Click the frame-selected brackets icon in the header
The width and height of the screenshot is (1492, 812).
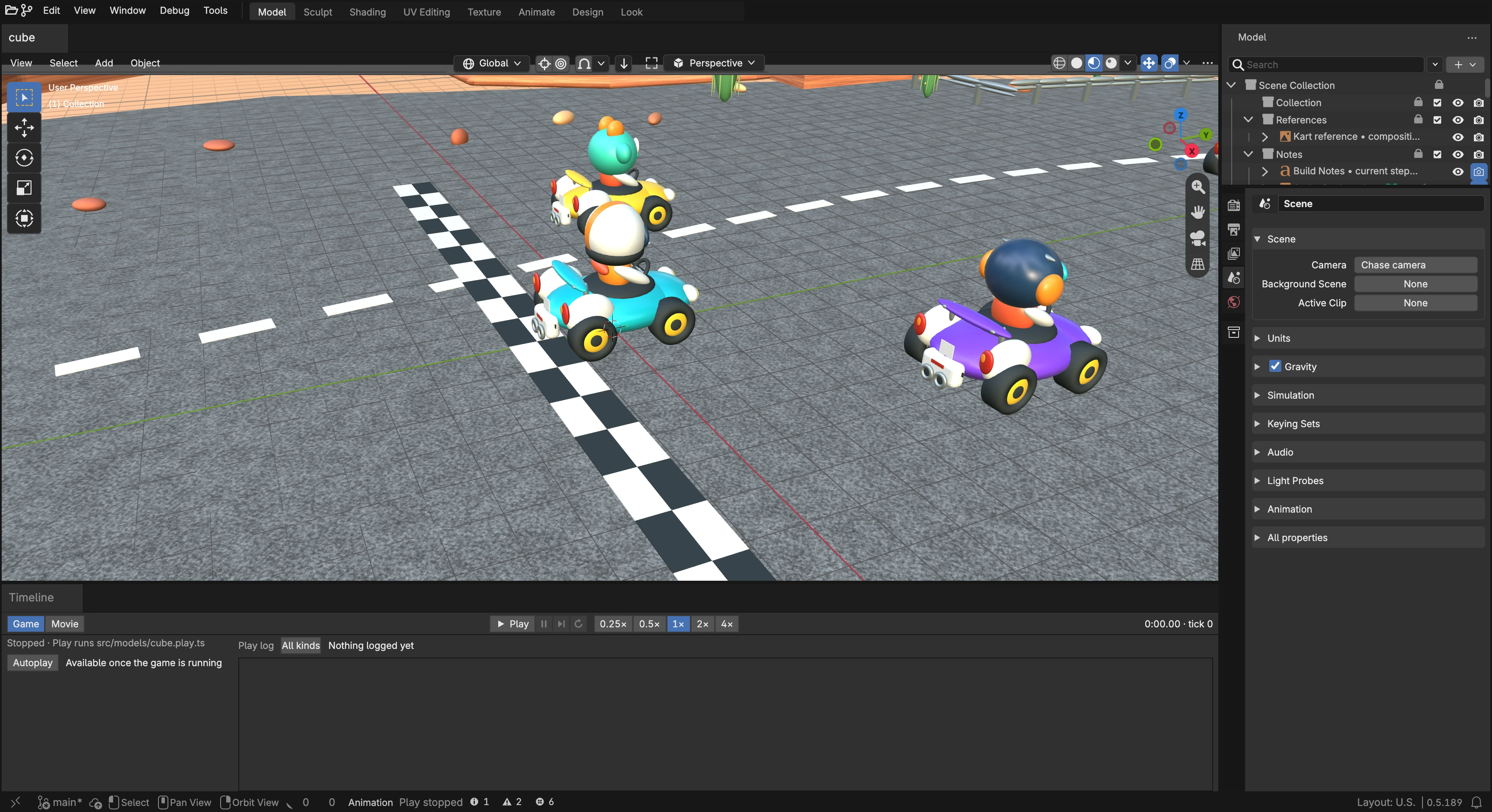click(x=651, y=63)
